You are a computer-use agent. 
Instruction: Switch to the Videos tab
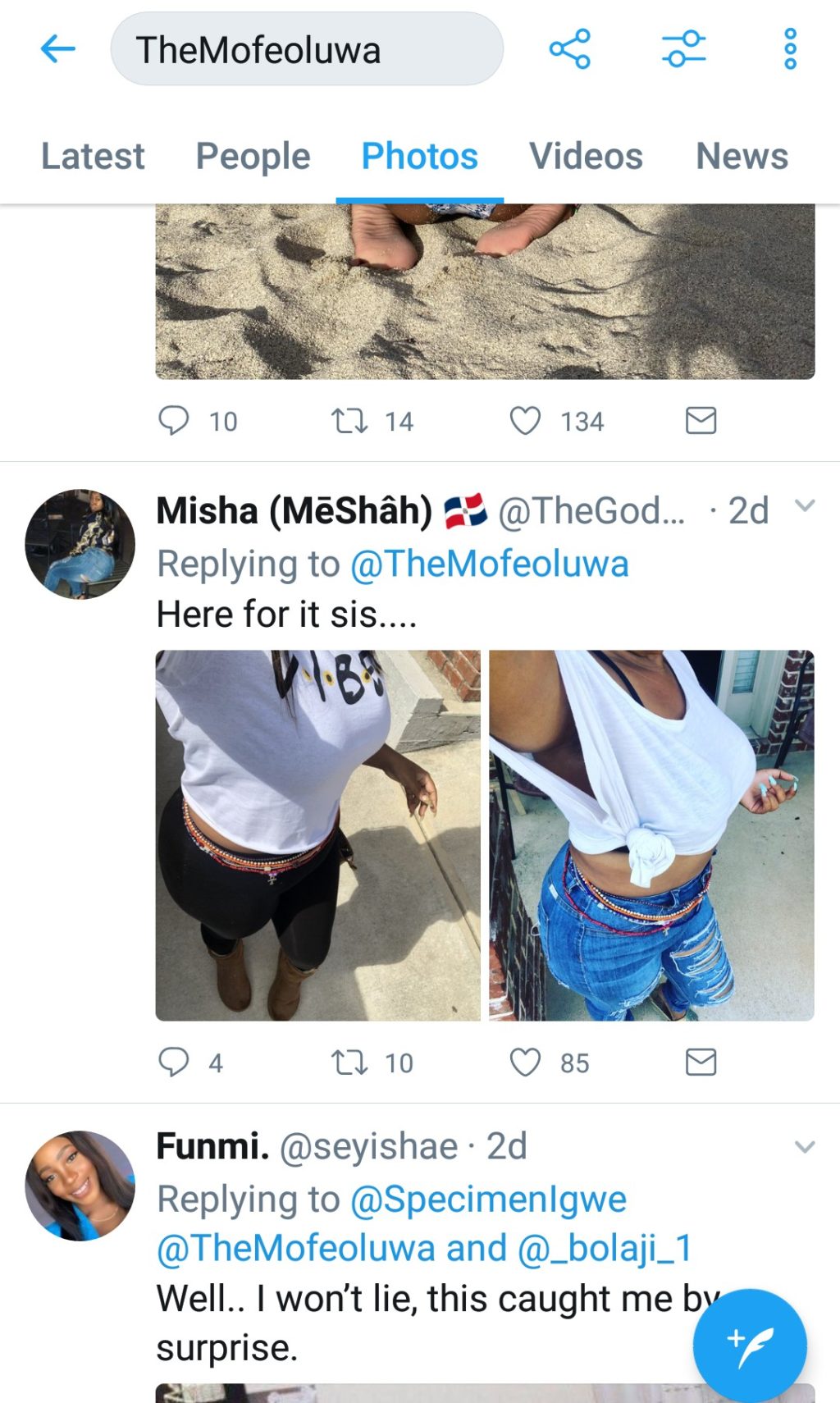[x=586, y=156]
